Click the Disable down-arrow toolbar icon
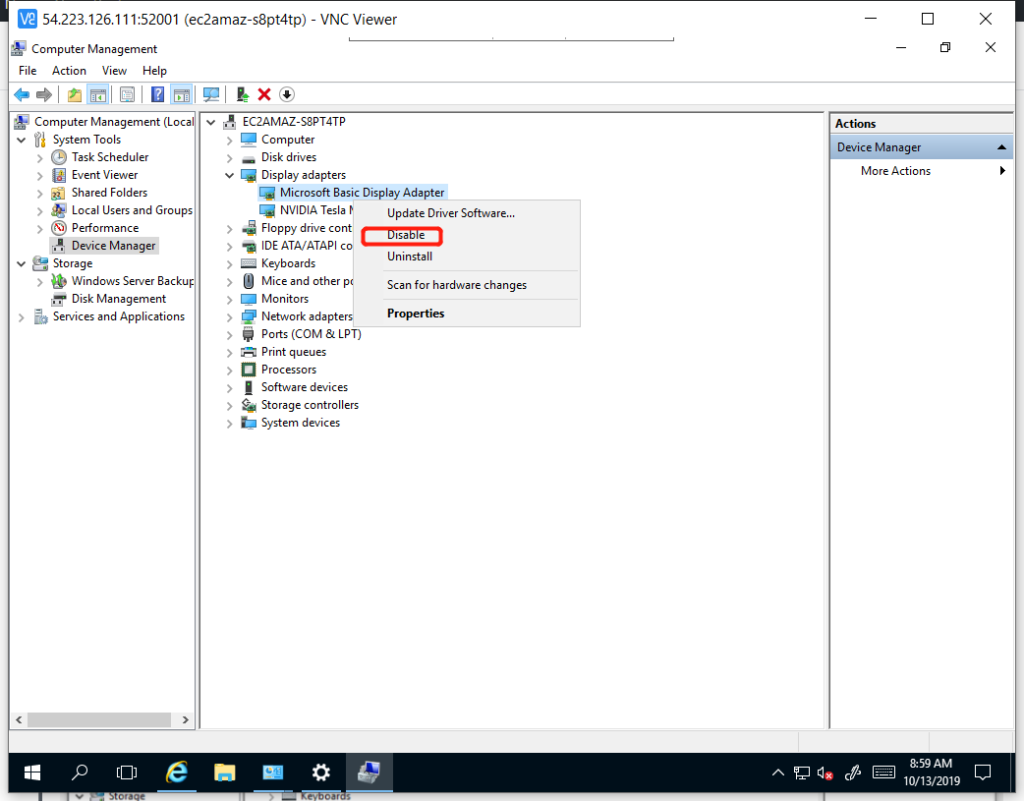 point(287,95)
